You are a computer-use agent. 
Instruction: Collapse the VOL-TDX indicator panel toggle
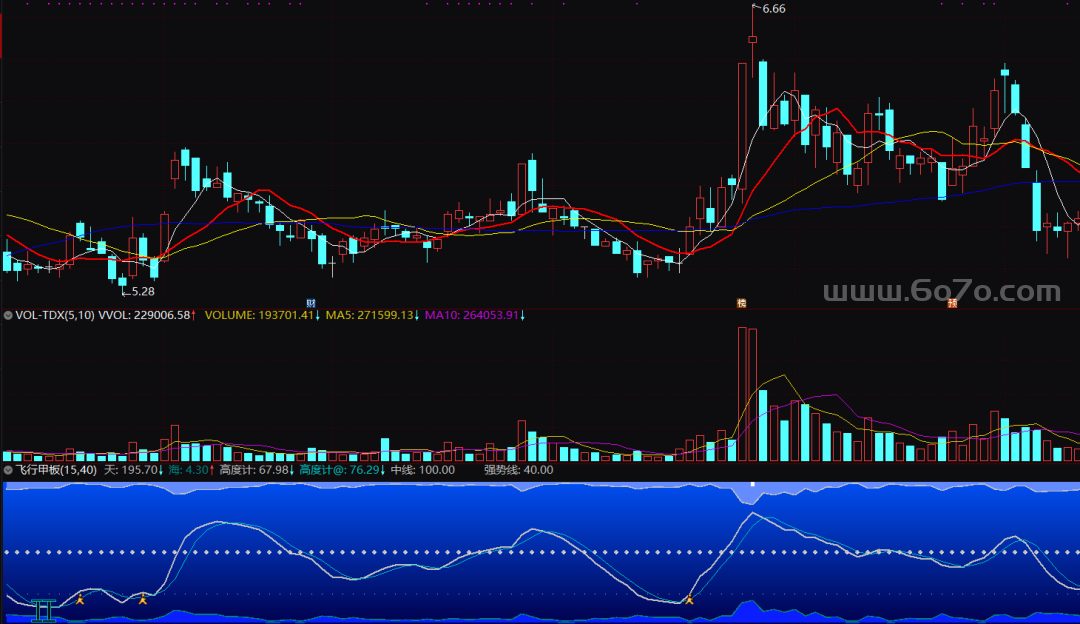tap(8, 315)
